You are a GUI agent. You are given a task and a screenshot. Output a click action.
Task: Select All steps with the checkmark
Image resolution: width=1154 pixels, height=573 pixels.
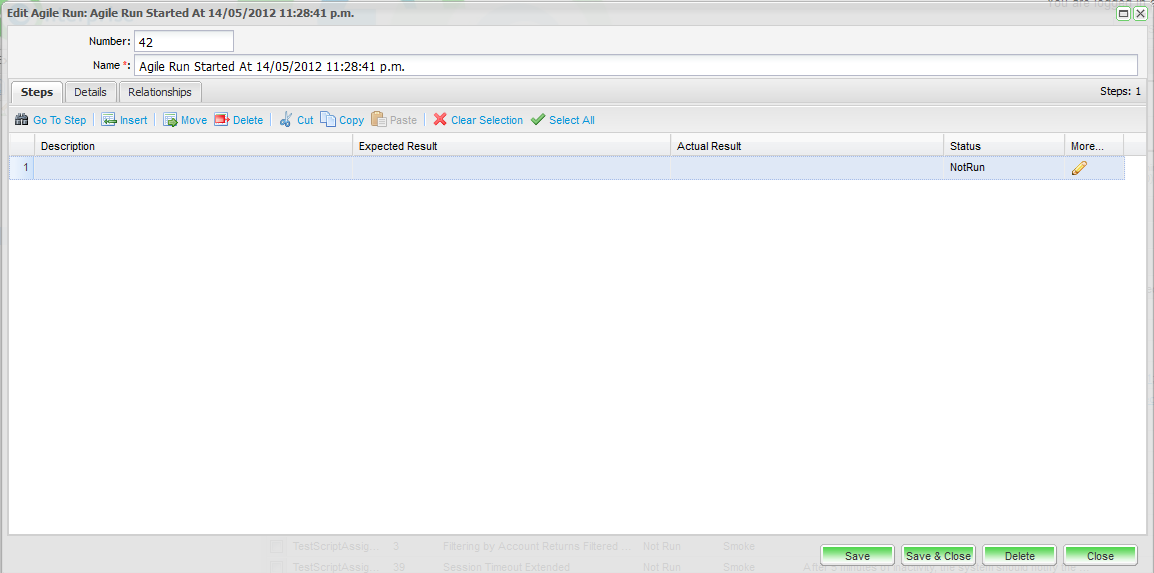click(x=538, y=120)
